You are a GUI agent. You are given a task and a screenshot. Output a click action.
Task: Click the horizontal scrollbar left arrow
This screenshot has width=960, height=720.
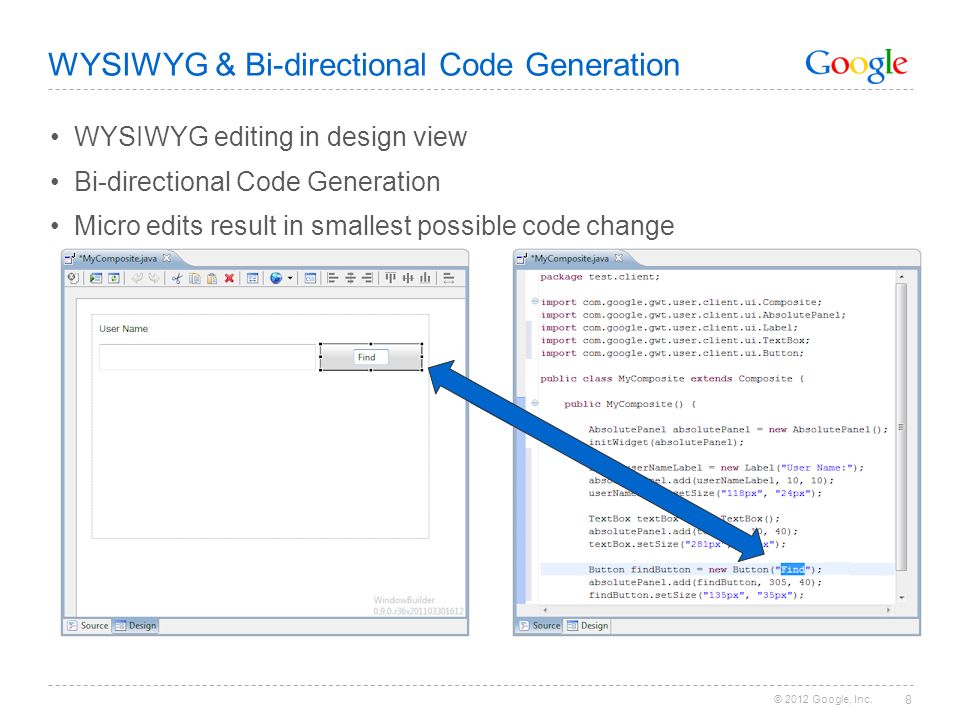coord(545,610)
